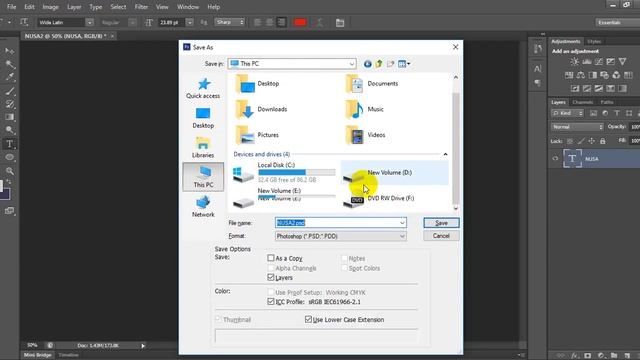
Task: Open the Window menu
Action: 188,7
